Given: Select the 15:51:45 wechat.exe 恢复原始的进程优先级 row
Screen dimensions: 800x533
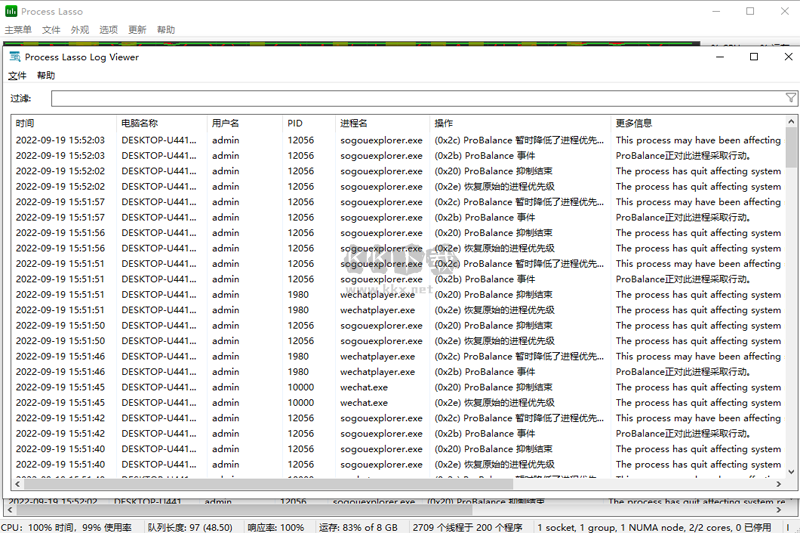Looking at the screenshot, I should [x=398, y=402].
